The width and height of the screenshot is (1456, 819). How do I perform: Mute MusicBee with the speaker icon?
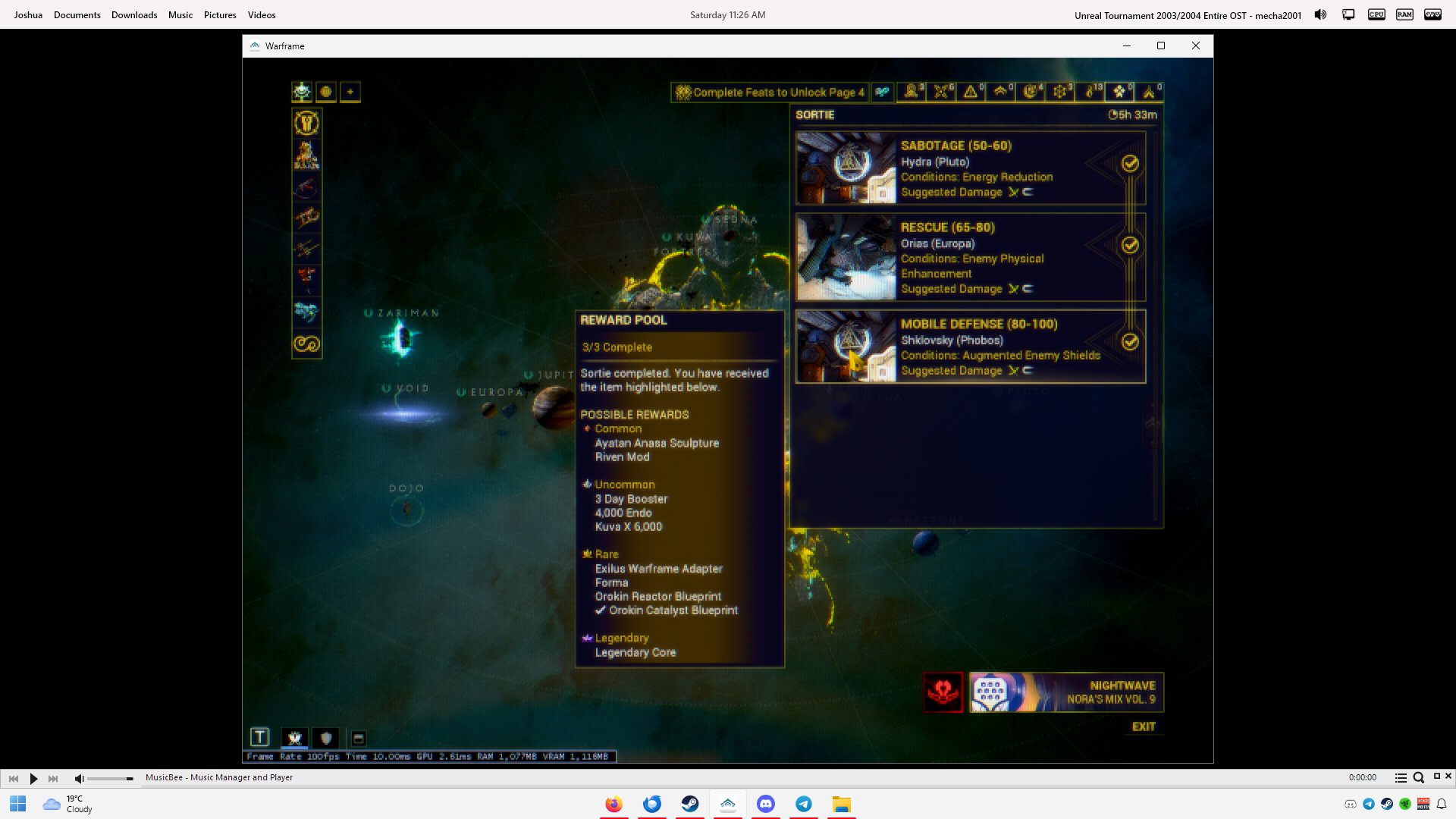click(x=79, y=778)
